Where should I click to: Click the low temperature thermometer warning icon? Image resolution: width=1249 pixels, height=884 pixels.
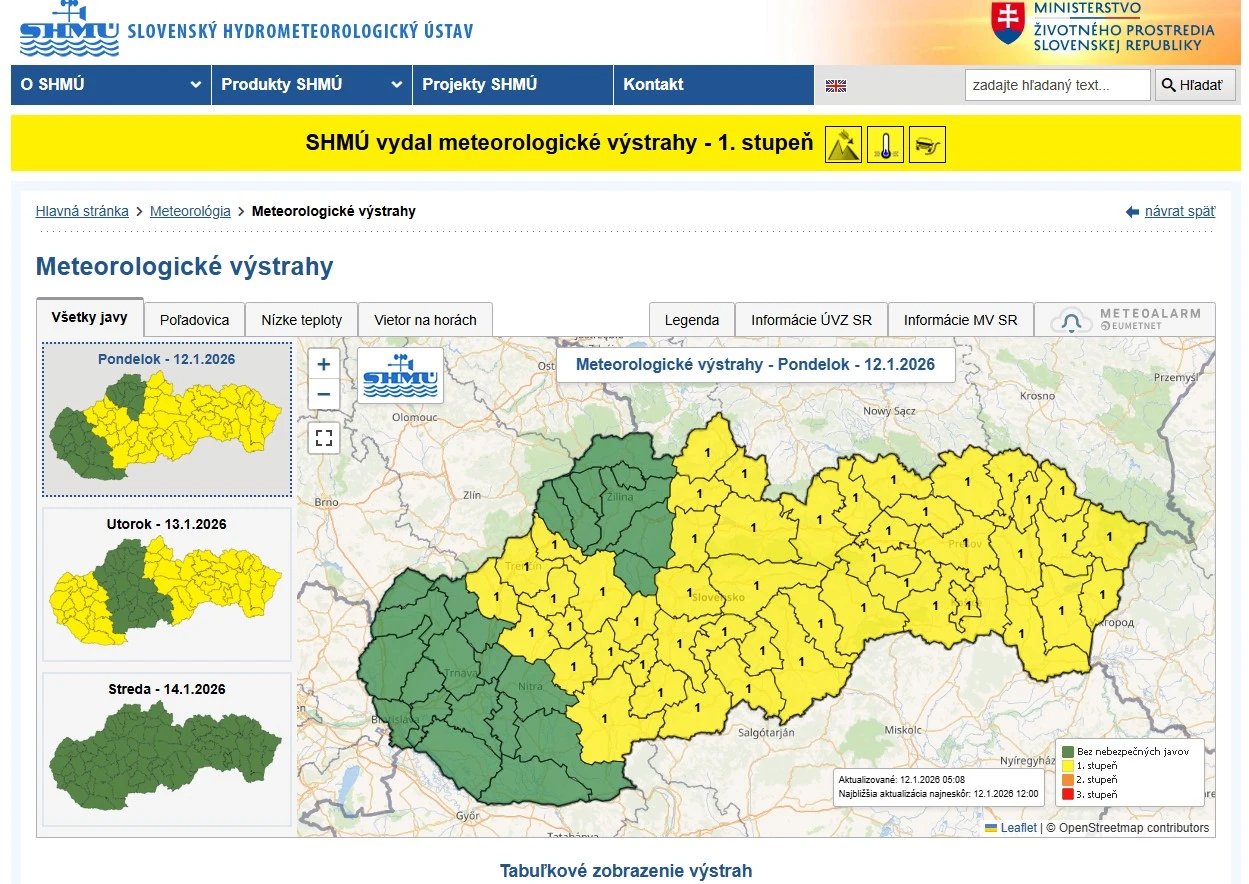click(885, 144)
